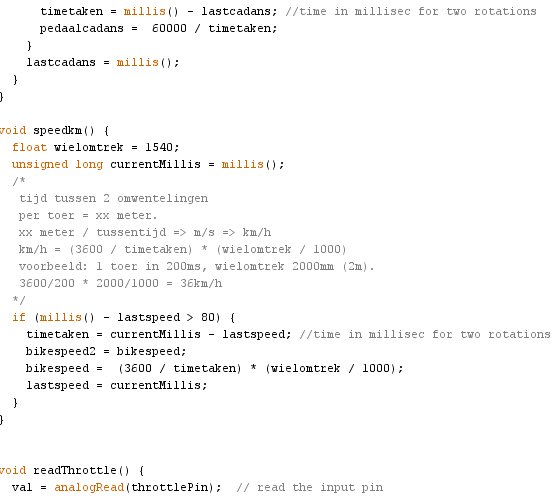Click the analogRead function call
The height and width of the screenshot is (498, 560).
click(x=89, y=487)
